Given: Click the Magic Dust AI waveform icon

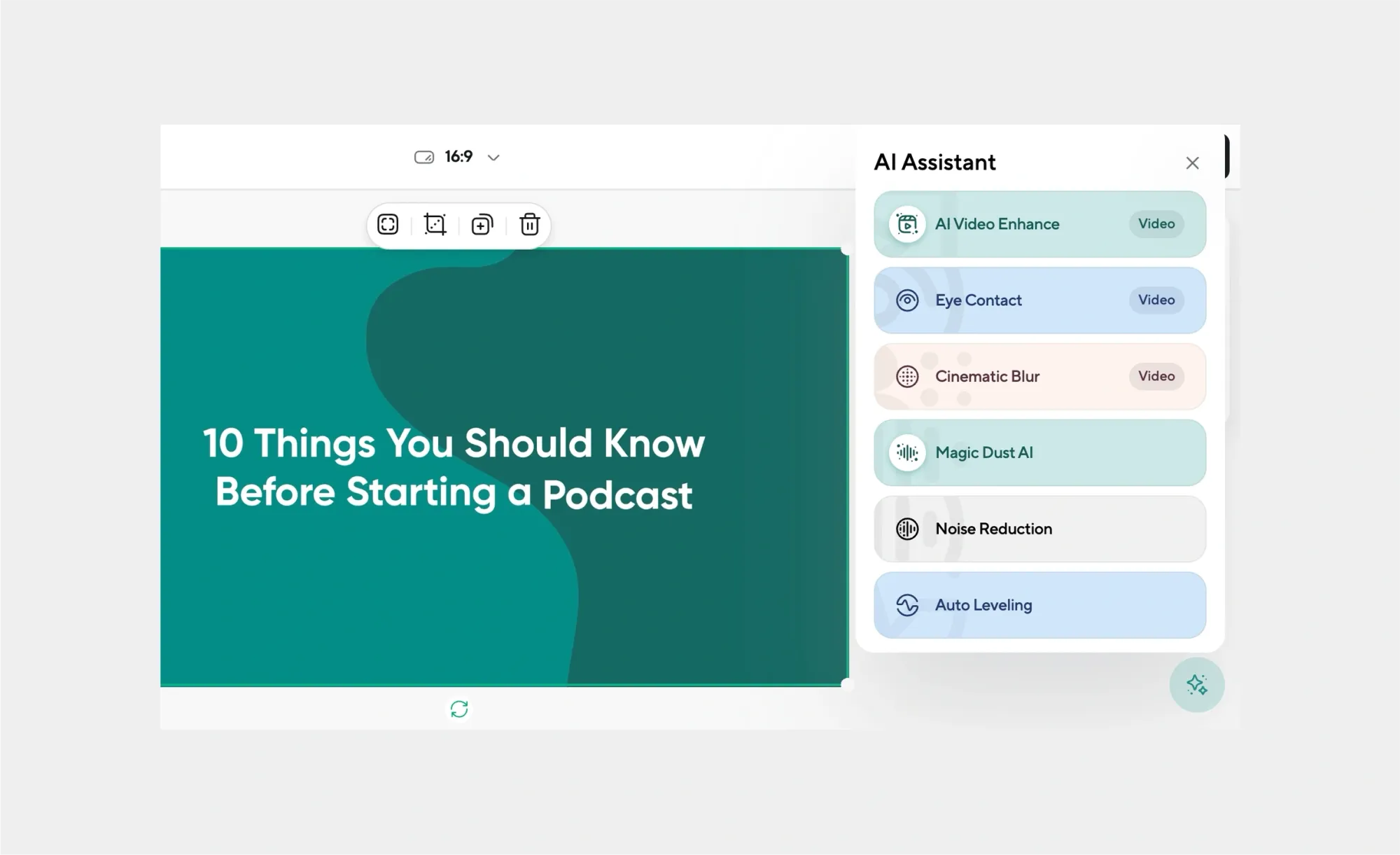Looking at the screenshot, I should point(907,453).
